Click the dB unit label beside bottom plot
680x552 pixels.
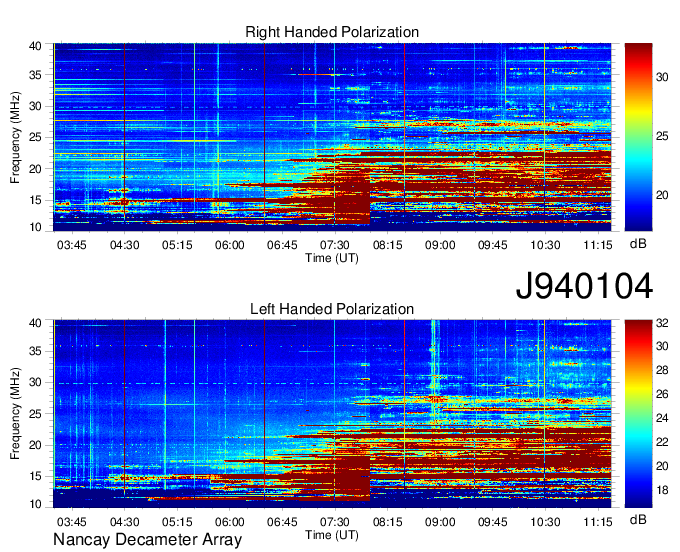[x=638, y=519]
